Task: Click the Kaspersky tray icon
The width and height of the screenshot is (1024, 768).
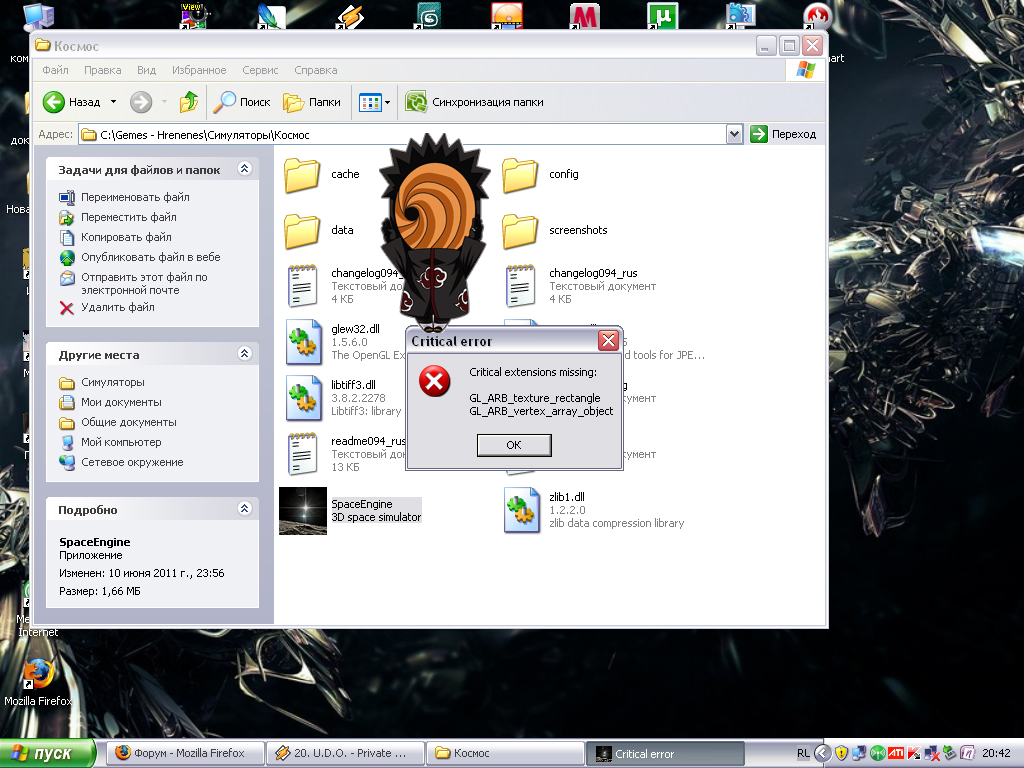Action: pos(913,753)
